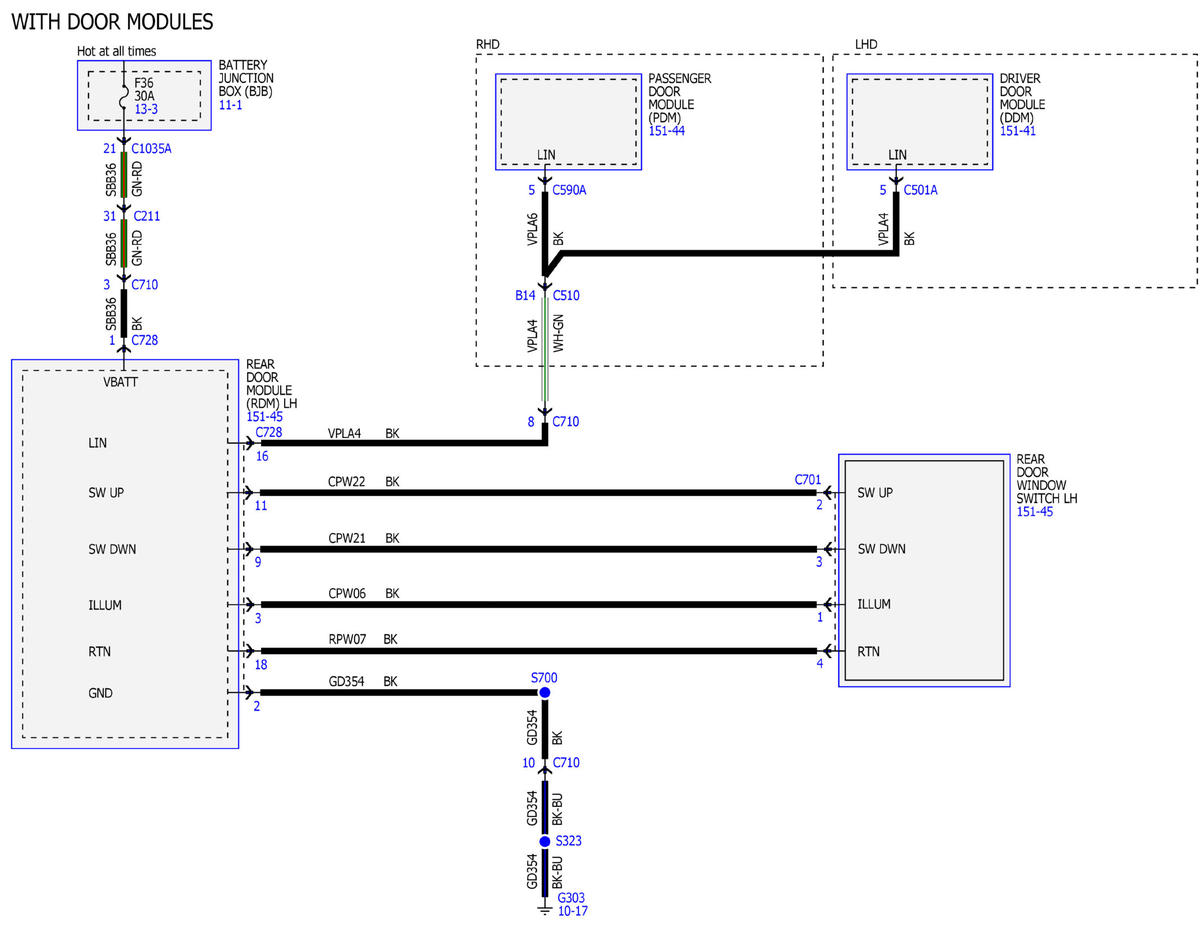1200x927 pixels.
Task: Click SW UP in Rear Door Window Switch
Action: click(x=876, y=493)
